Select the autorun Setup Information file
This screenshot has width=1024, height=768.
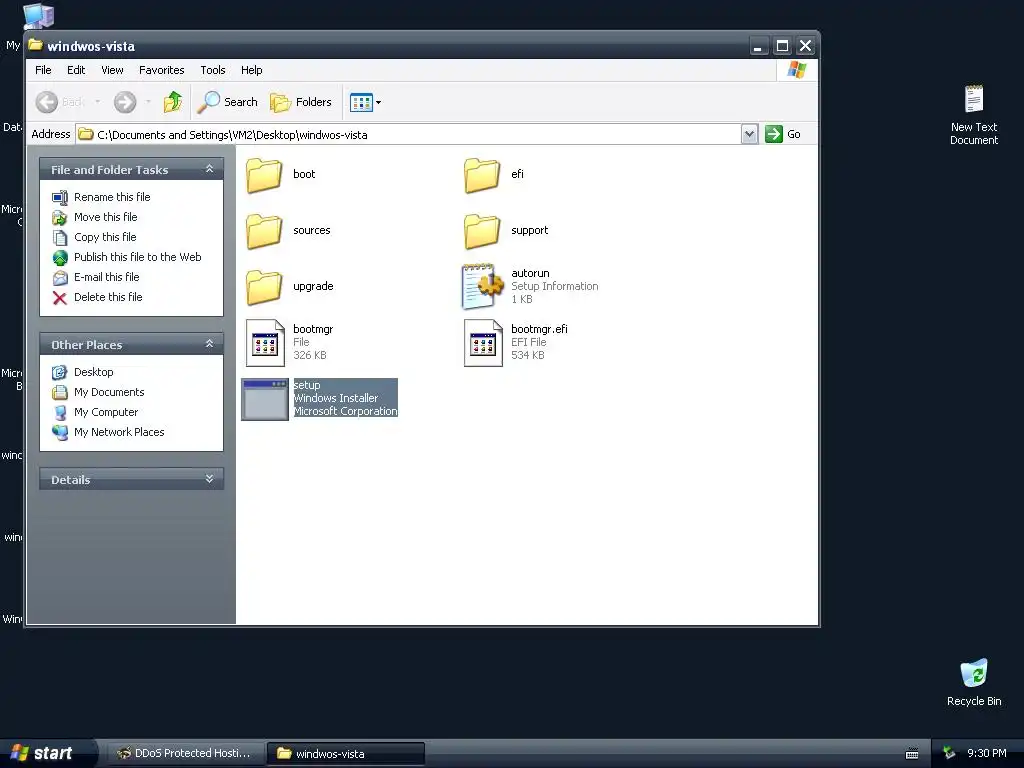click(482, 285)
